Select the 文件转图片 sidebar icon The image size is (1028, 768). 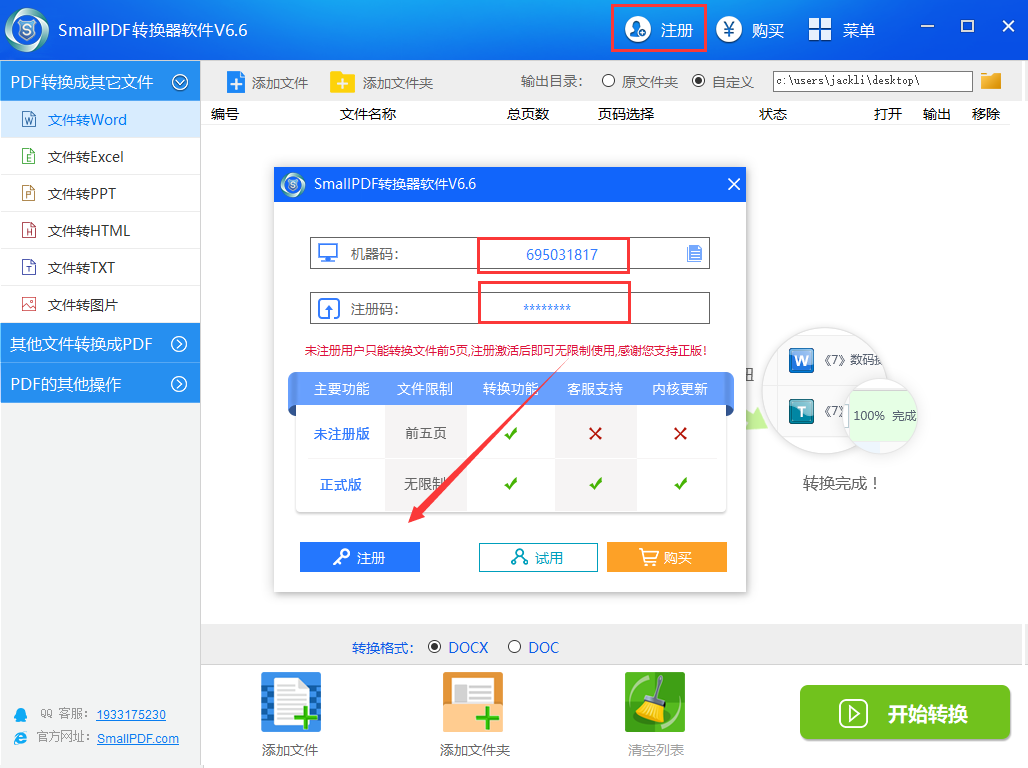tap(29, 304)
